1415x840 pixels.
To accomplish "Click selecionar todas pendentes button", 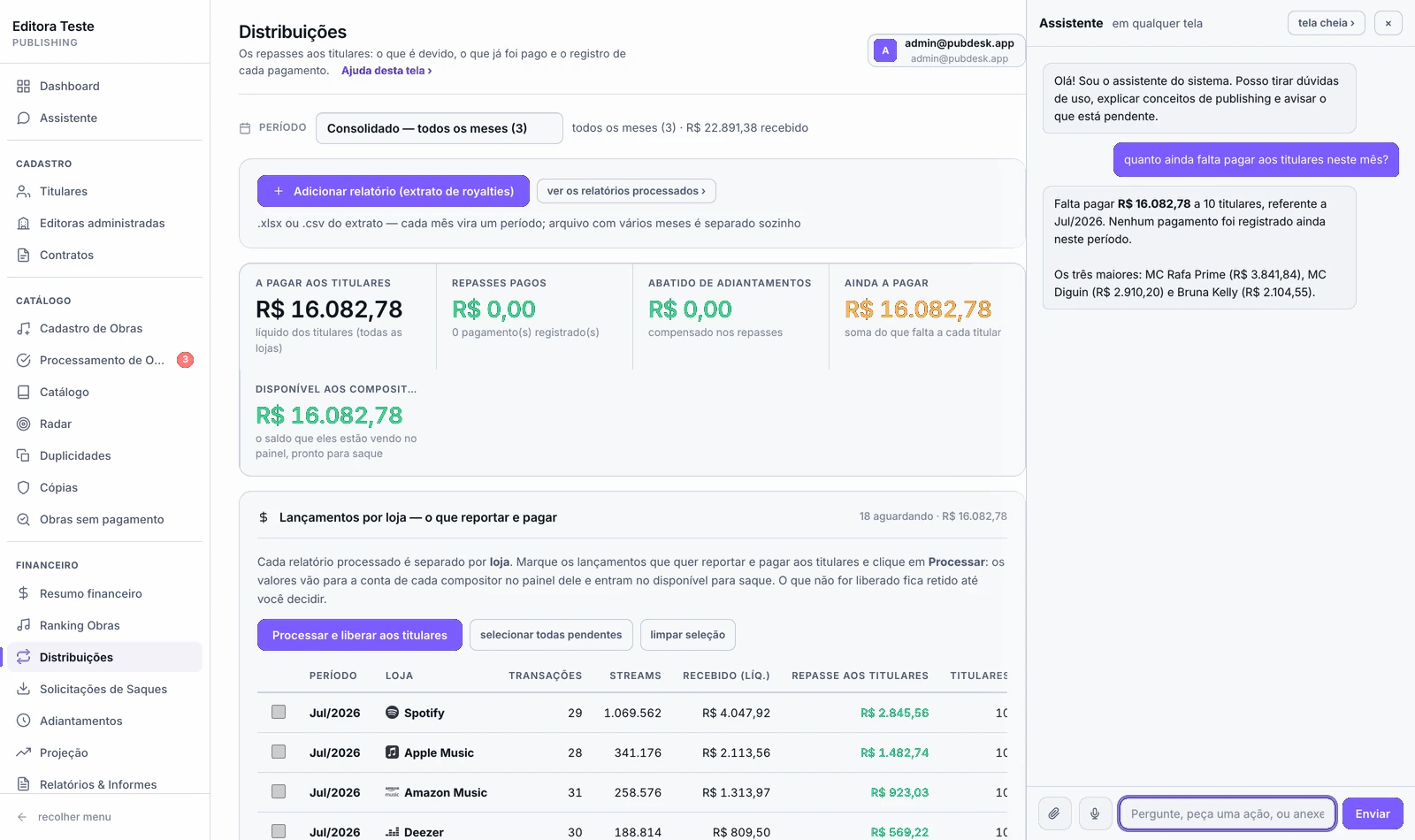I will point(551,635).
